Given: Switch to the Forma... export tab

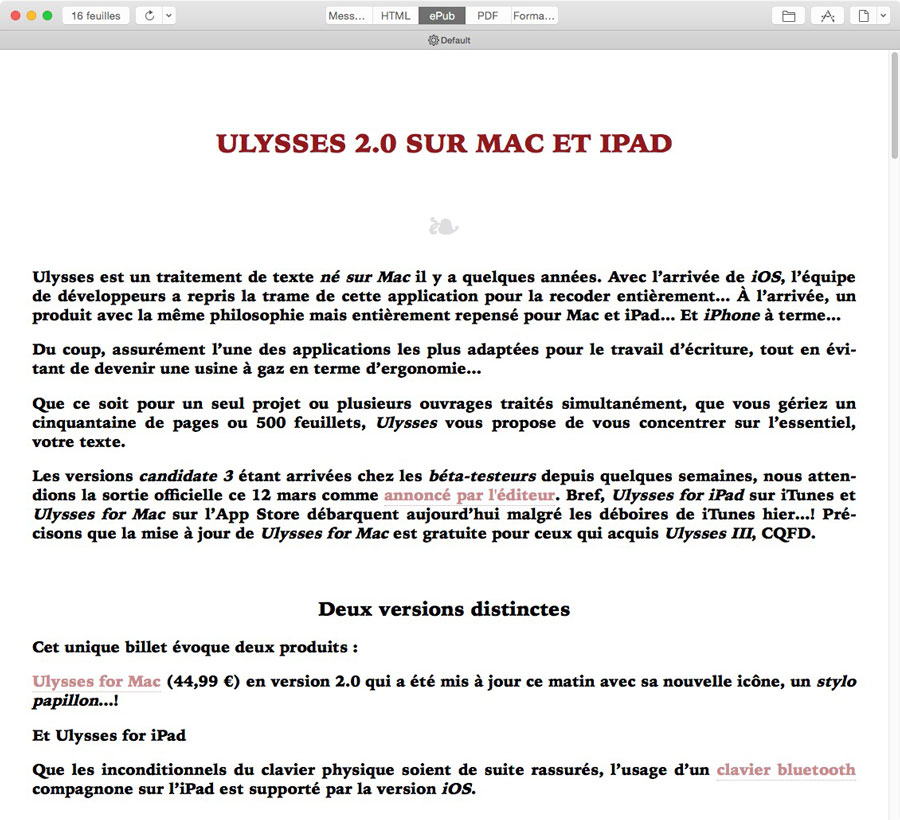Looking at the screenshot, I should coord(534,15).
